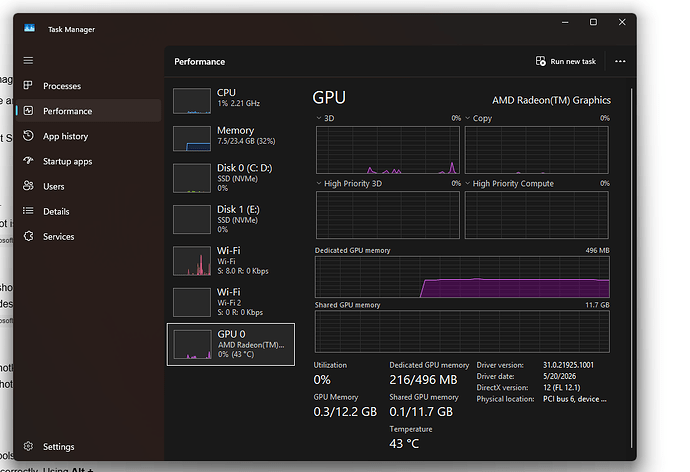The width and height of the screenshot is (690, 472).
Task: Open the High Priority Compute dropdown
Action: 467,183
